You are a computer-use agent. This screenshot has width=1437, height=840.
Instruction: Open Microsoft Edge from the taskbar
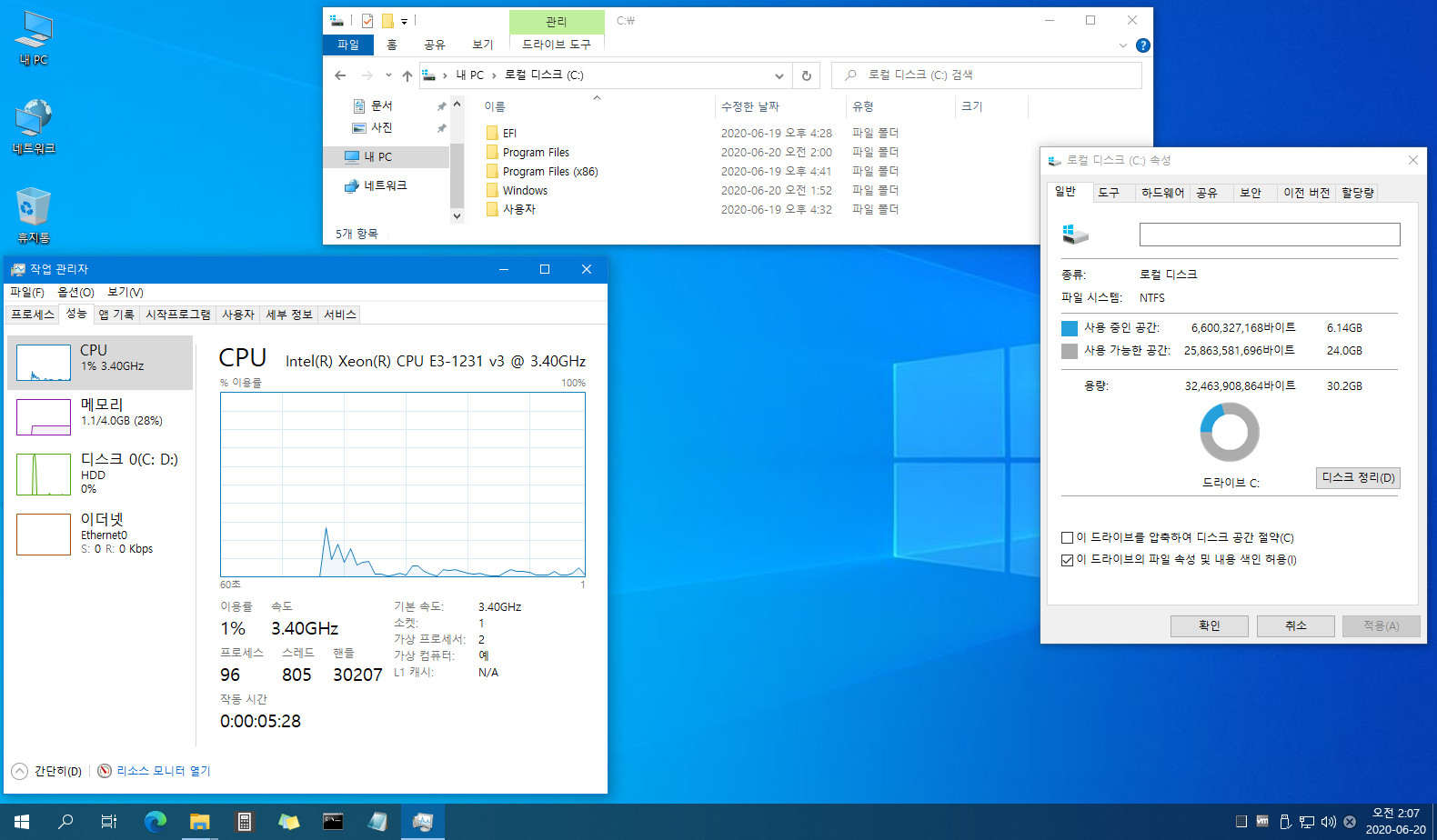156,822
